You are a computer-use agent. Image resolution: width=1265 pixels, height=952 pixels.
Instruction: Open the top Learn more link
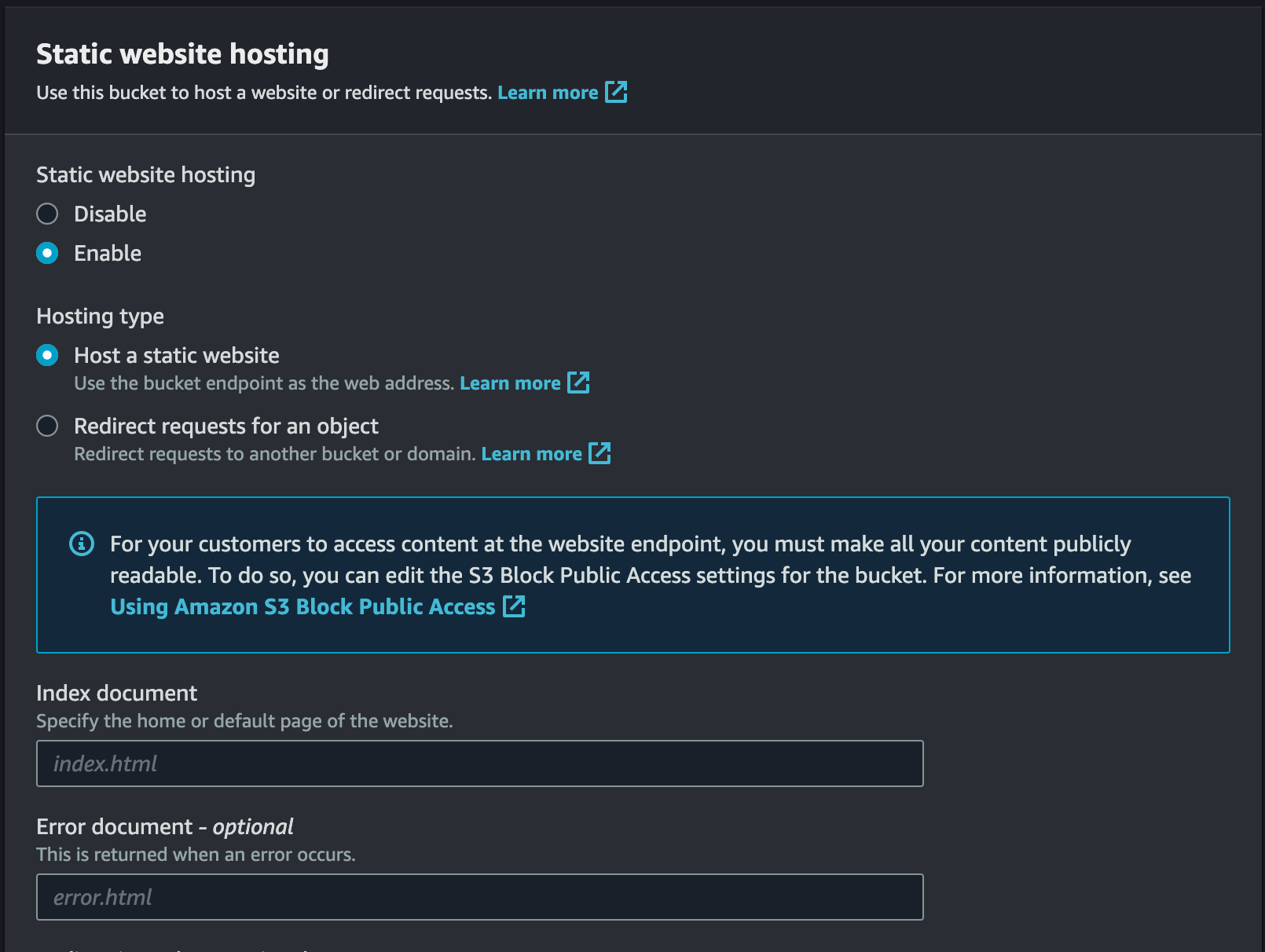tap(548, 92)
